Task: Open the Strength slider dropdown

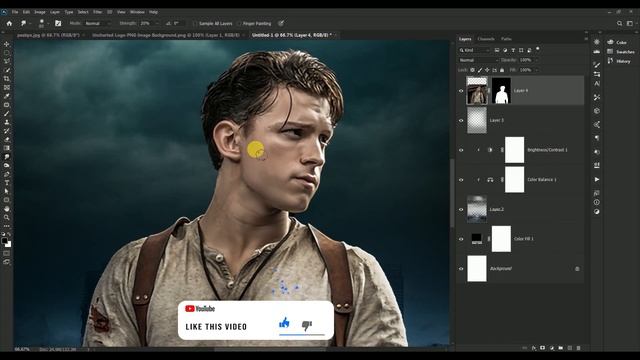Action: pyautogui.click(x=157, y=23)
